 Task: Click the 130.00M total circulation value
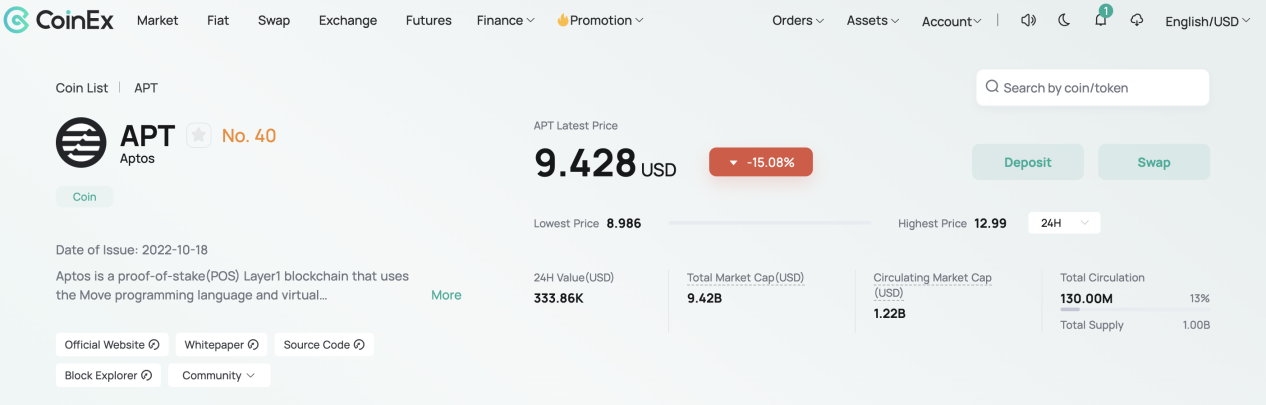pyautogui.click(x=1086, y=298)
